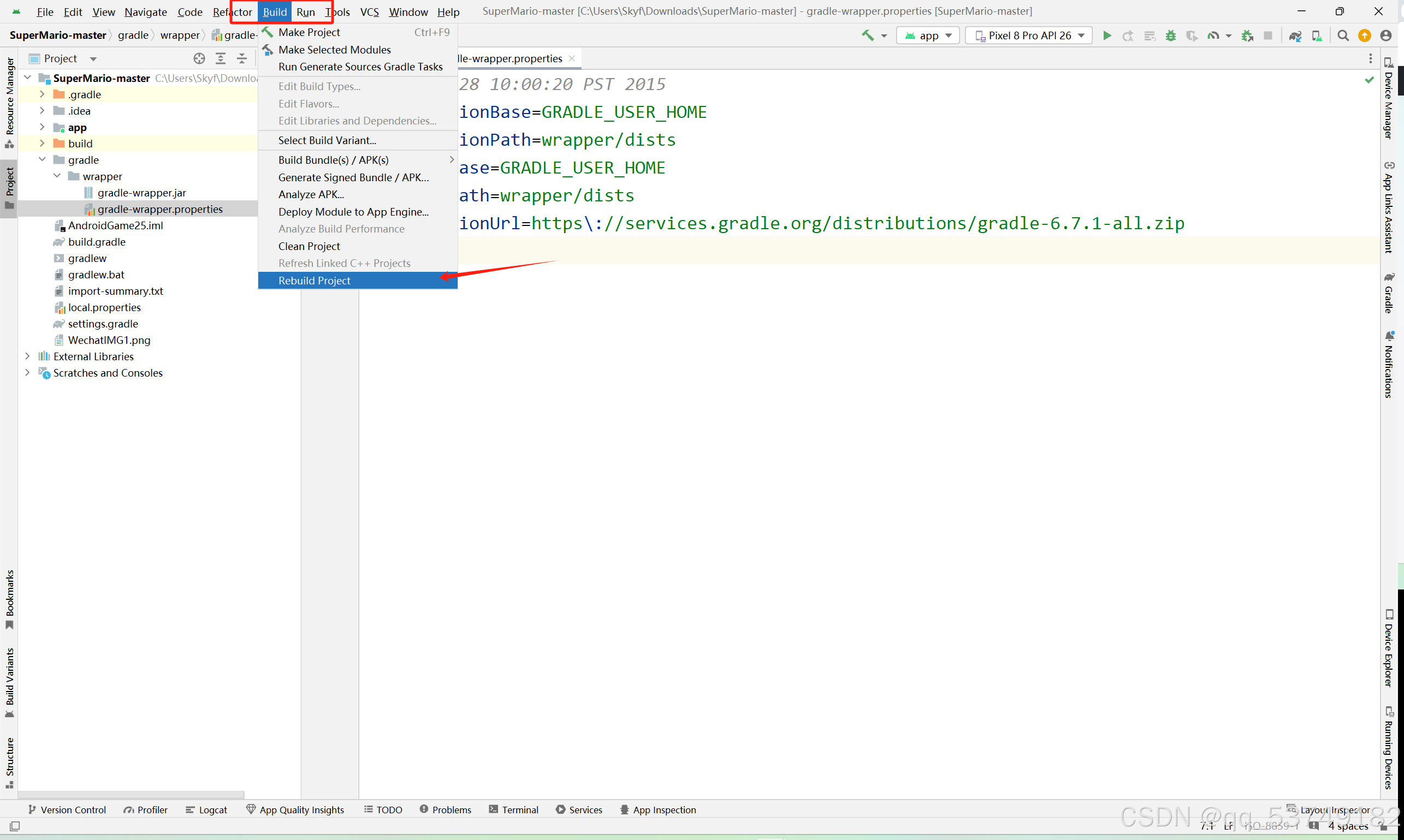1404x840 pixels.
Task: Open the Logcat panel at the bottom
Action: point(207,809)
